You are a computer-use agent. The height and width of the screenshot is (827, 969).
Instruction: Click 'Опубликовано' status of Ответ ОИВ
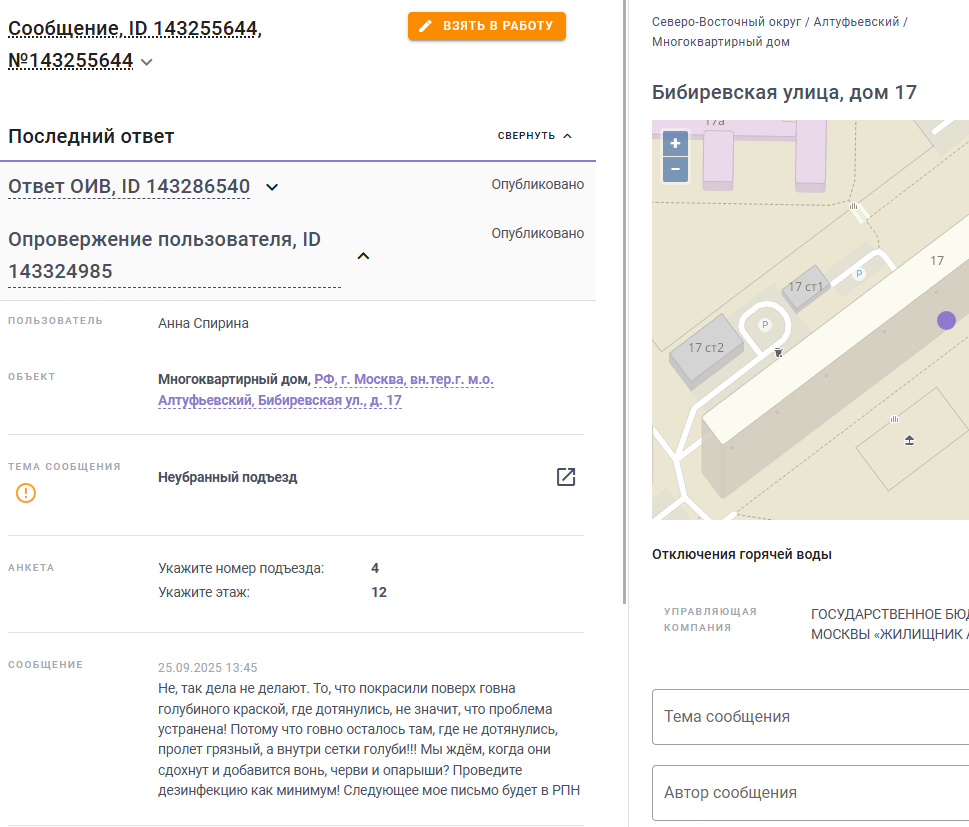tap(538, 184)
